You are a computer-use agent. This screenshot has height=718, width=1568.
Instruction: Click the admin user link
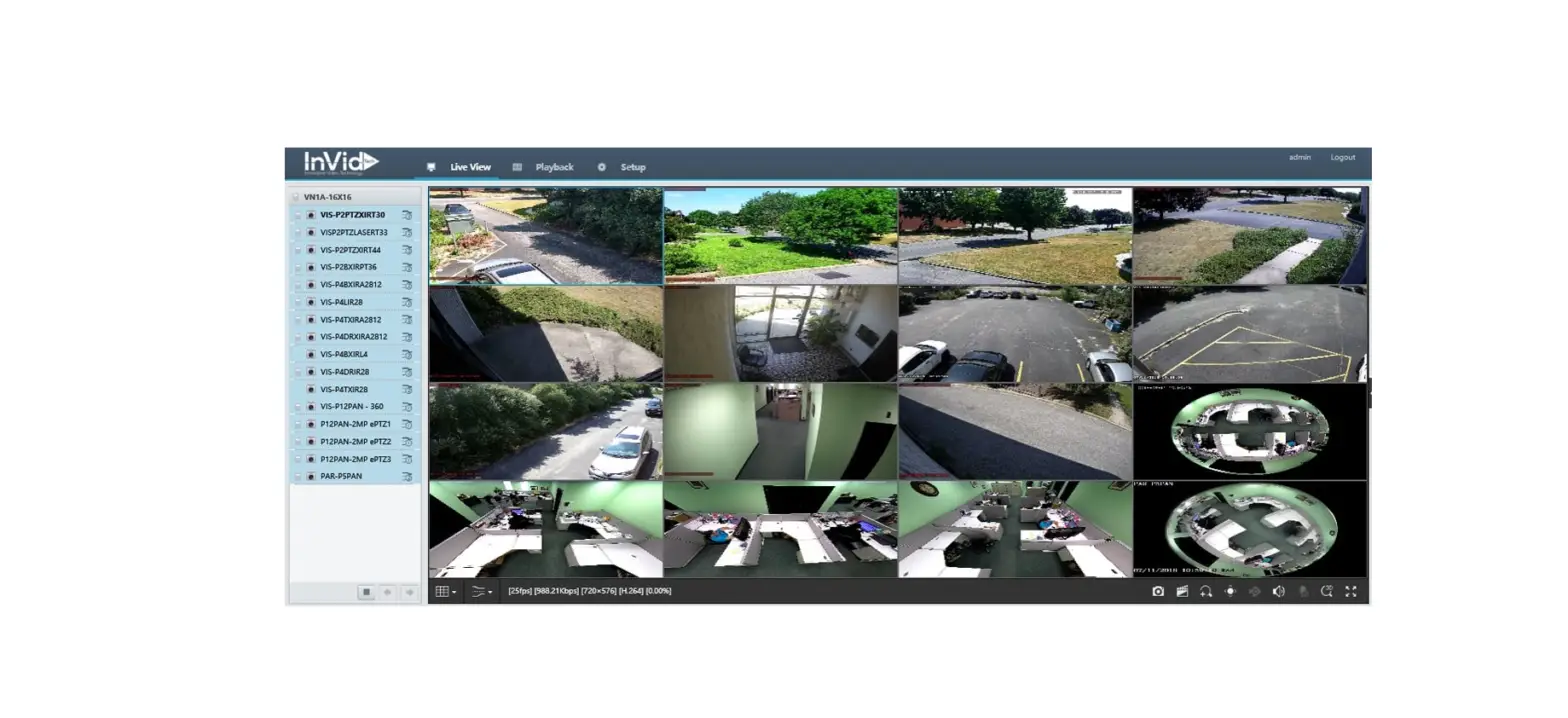(x=1299, y=157)
